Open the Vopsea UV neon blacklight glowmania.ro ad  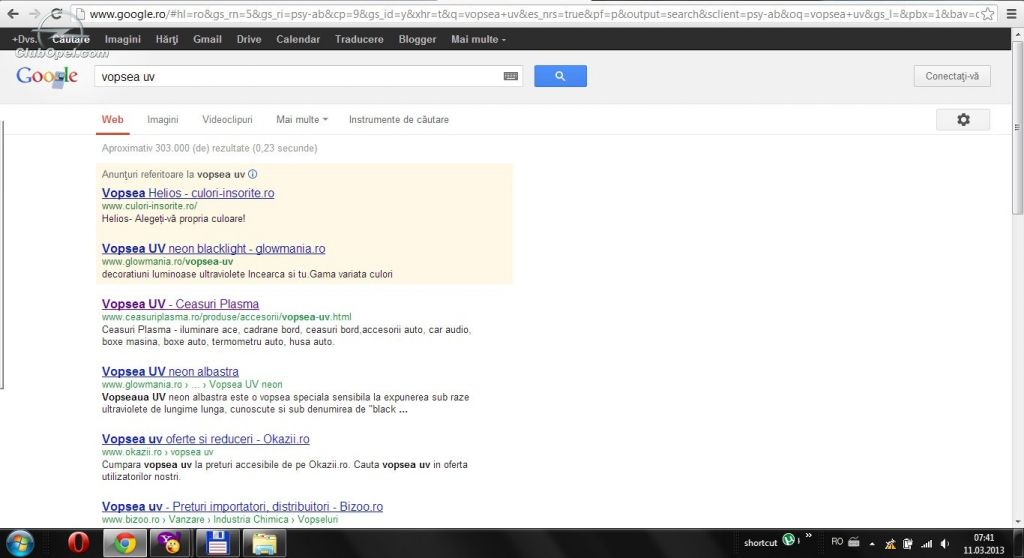pyautogui.click(x=214, y=248)
